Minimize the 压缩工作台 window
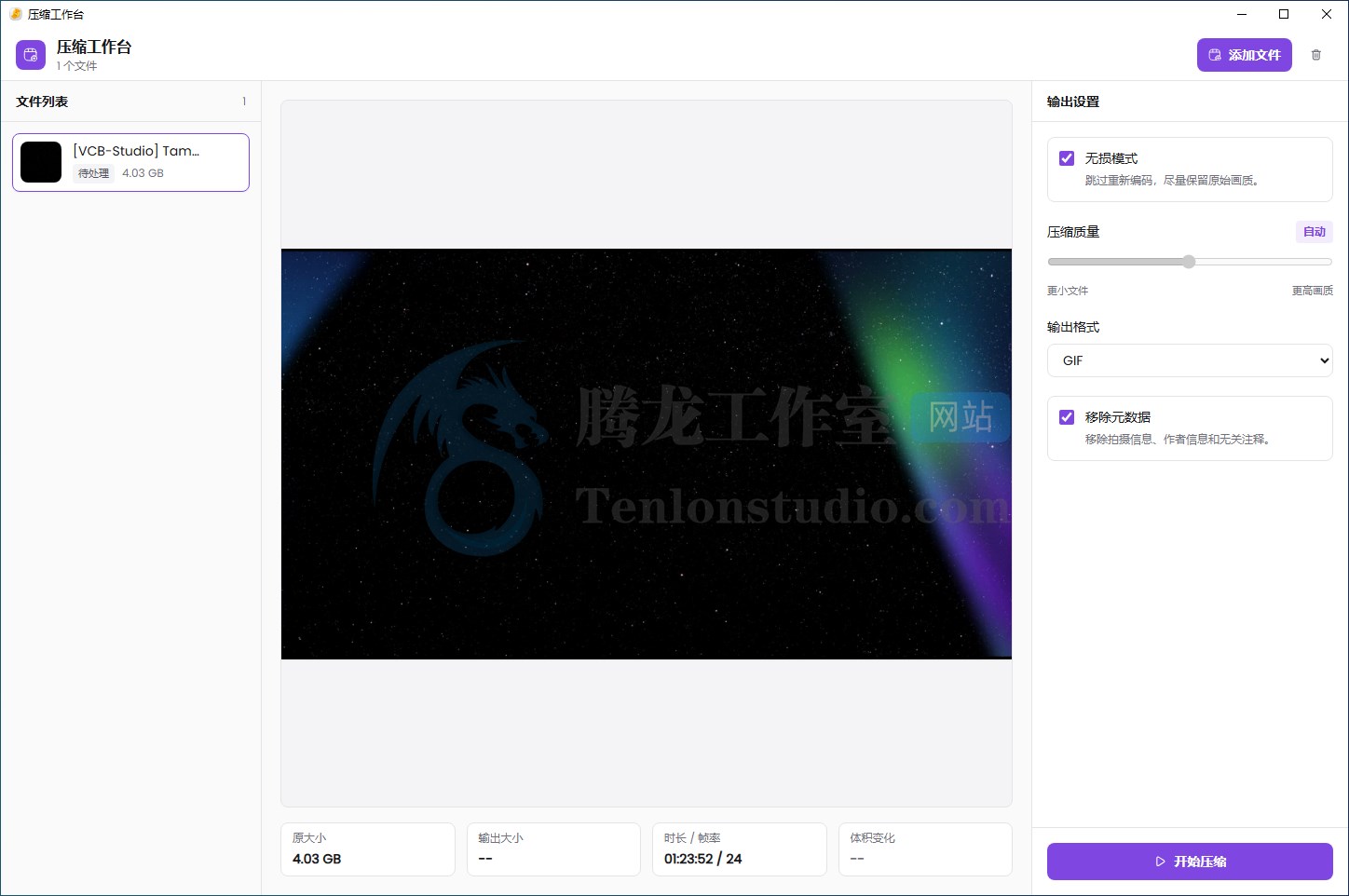 coord(1242,14)
